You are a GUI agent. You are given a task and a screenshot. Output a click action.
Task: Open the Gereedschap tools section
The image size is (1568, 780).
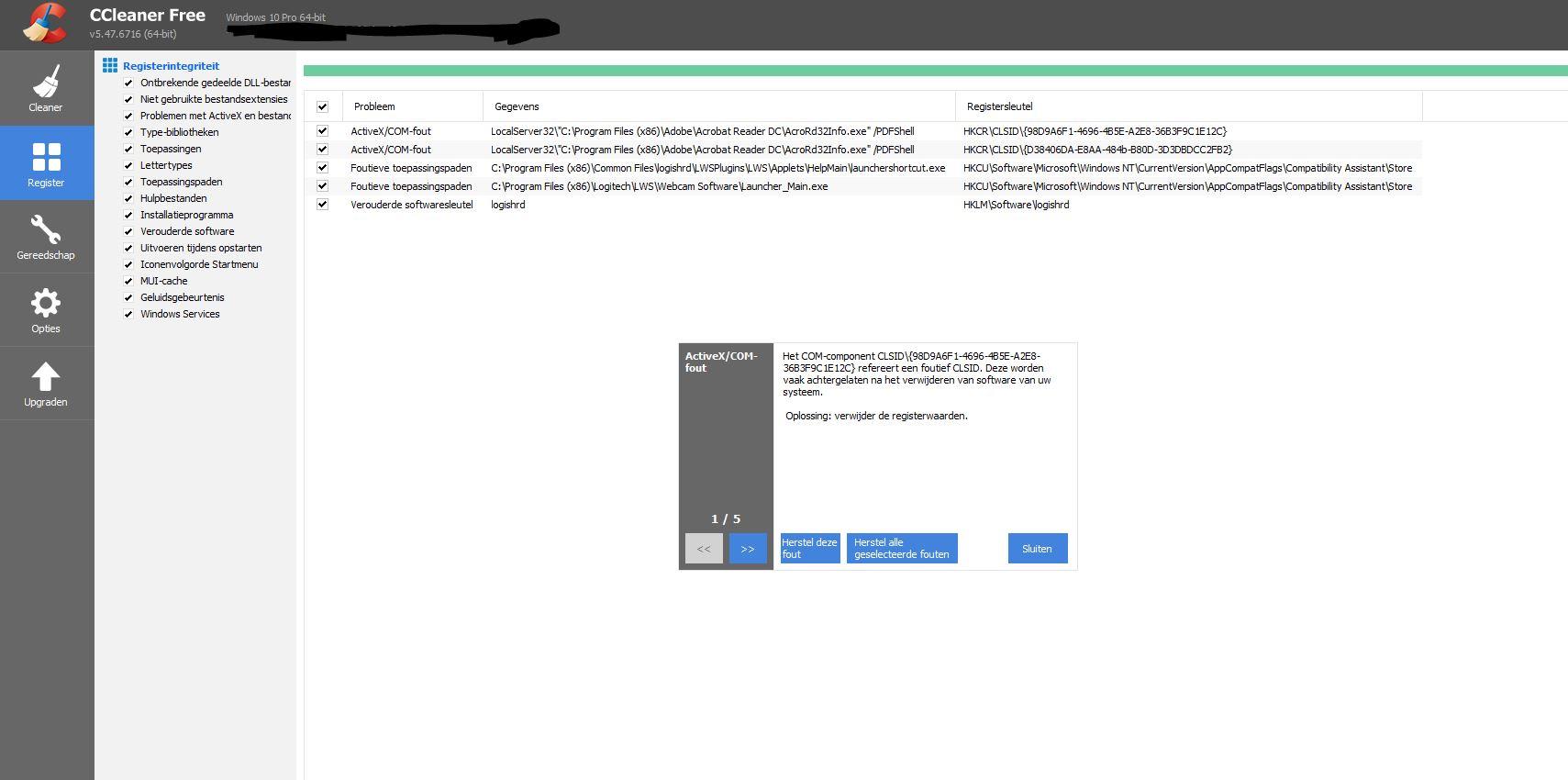point(46,237)
